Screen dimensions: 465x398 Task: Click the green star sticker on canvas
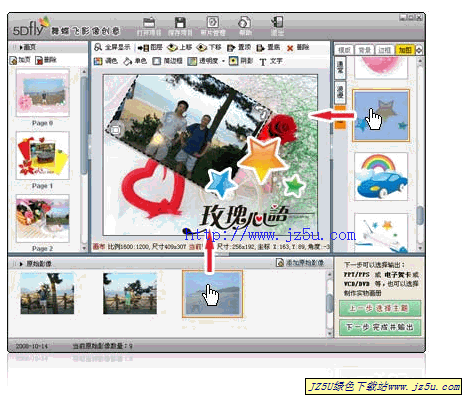(x=294, y=185)
